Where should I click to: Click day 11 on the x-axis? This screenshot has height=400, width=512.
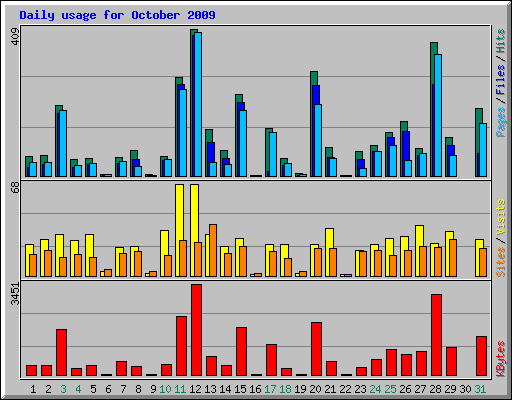[180, 389]
